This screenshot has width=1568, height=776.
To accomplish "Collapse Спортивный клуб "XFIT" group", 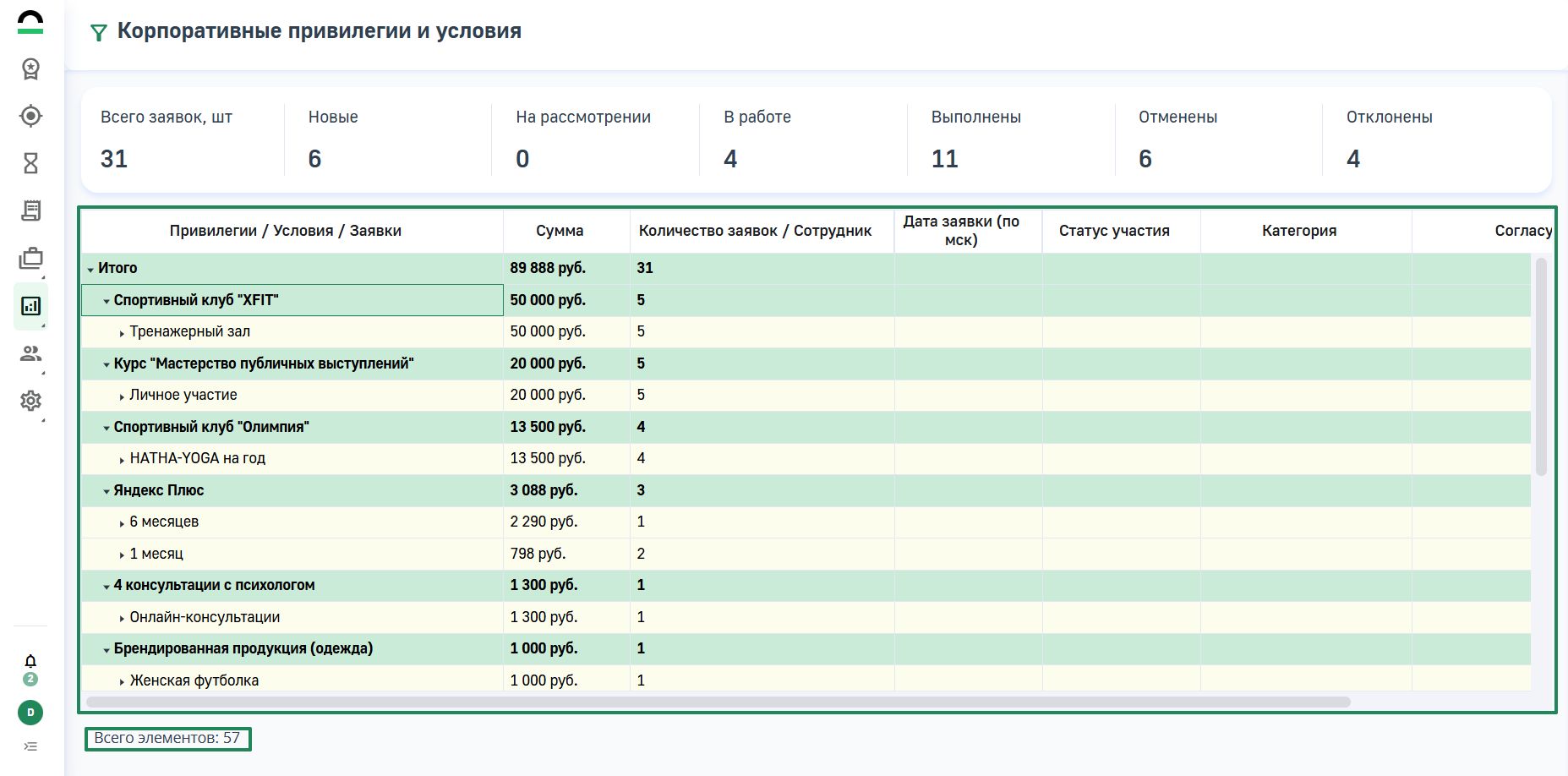I will pyautogui.click(x=107, y=301).
